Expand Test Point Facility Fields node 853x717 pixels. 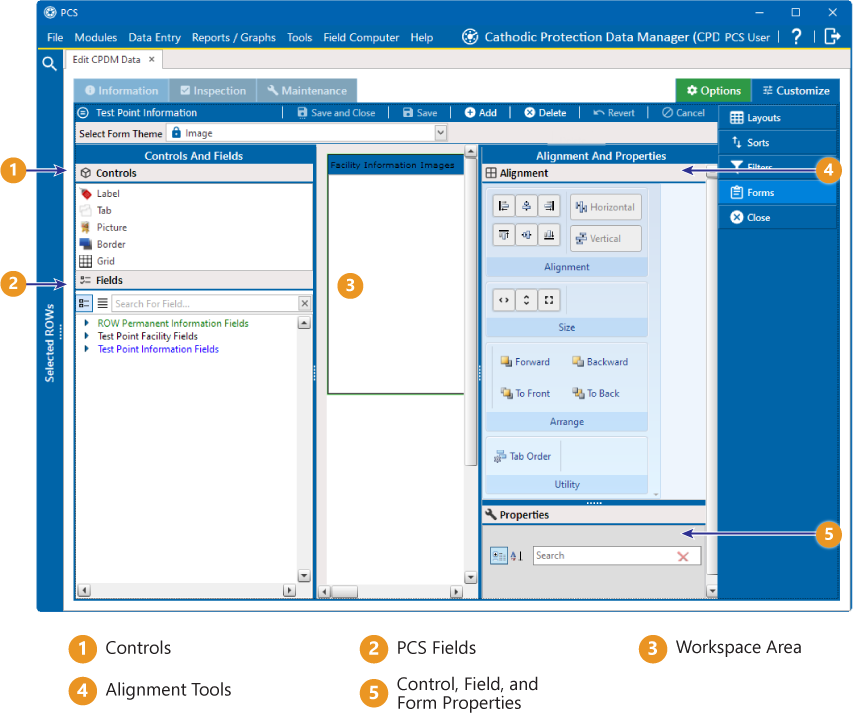[87, 337]
